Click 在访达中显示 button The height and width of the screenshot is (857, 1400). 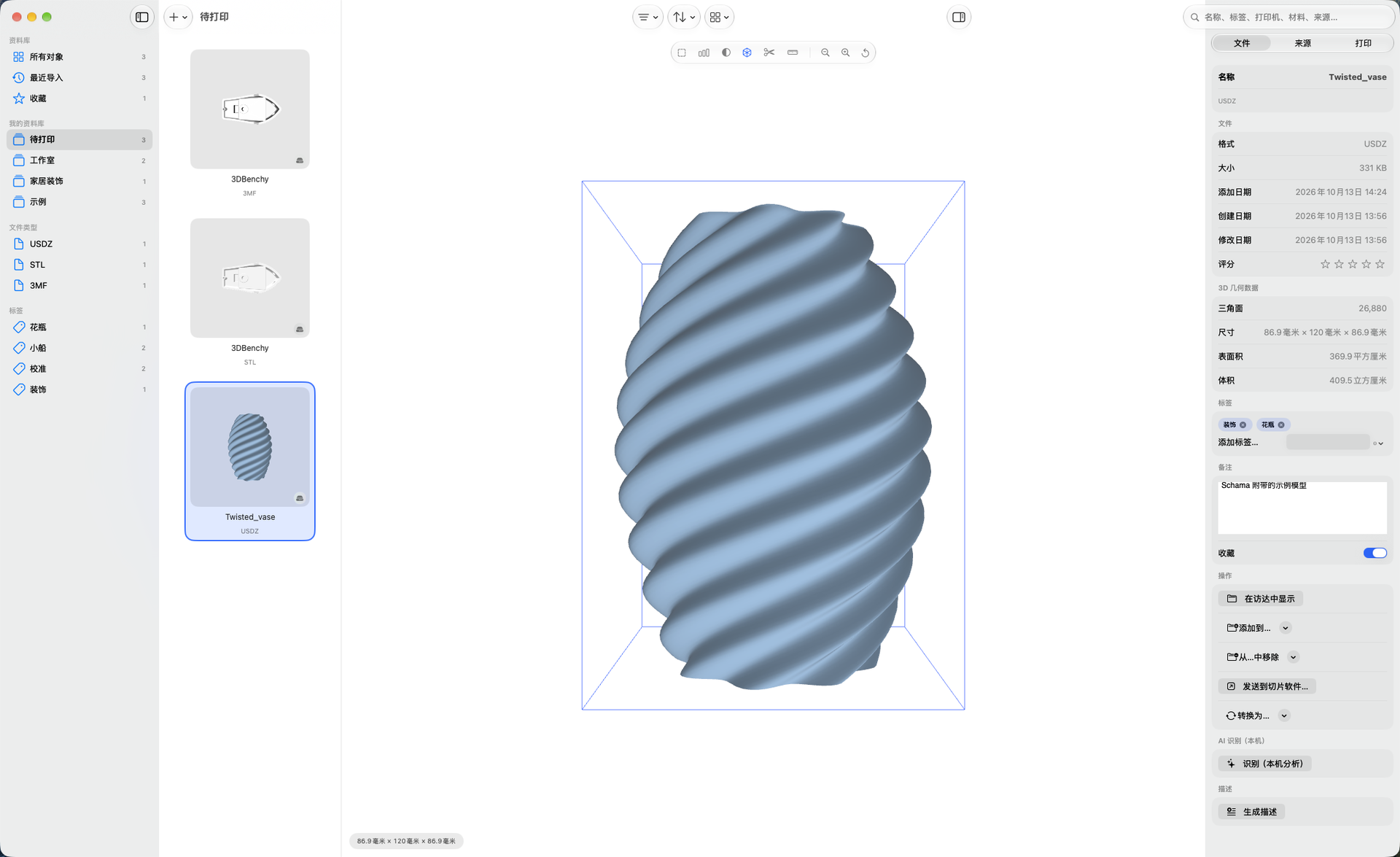tap(1260, 599)
